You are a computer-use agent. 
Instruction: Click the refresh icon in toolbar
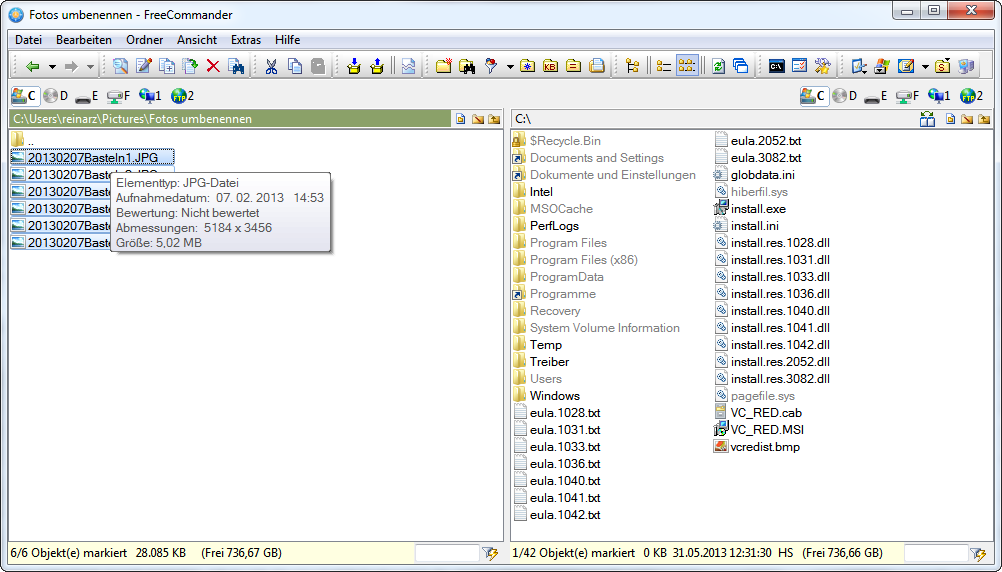click(718, 67)
